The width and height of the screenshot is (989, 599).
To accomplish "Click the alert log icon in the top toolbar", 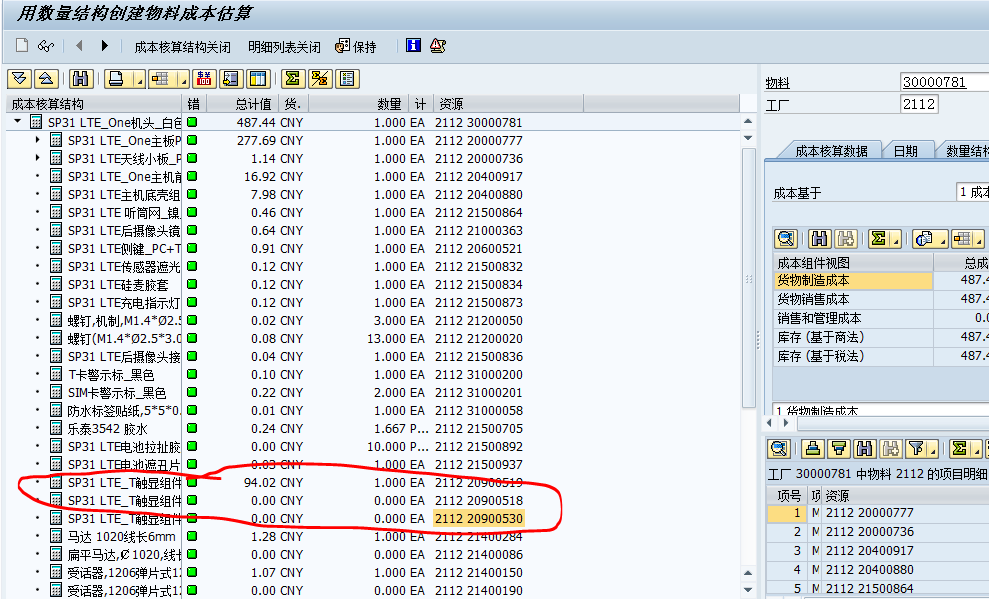I will [x=436, y=44].
